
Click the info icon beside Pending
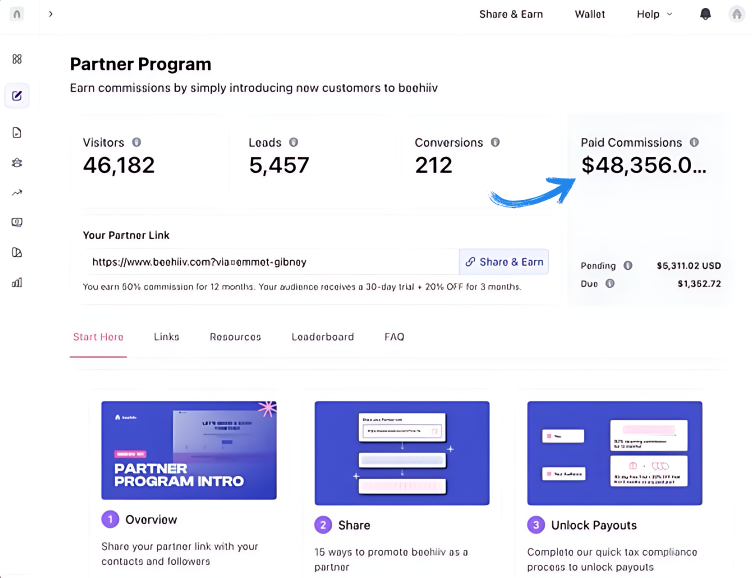628,266
